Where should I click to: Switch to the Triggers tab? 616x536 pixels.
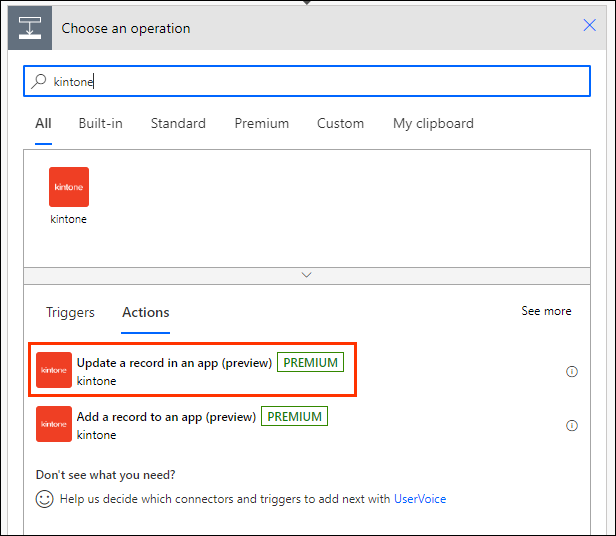70,312
